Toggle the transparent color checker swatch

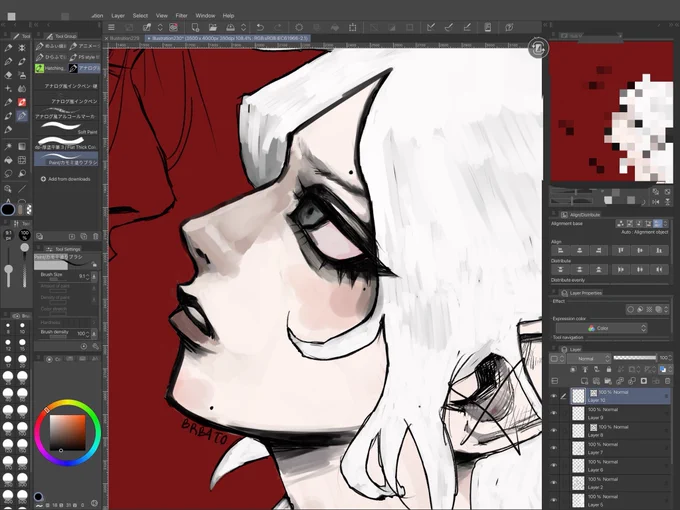[29, 209]
